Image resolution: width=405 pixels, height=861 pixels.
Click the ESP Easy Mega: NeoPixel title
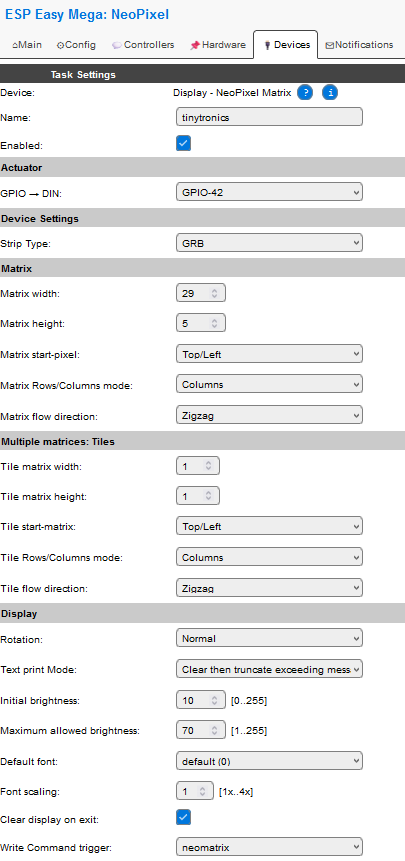click(x=87, y=14)
